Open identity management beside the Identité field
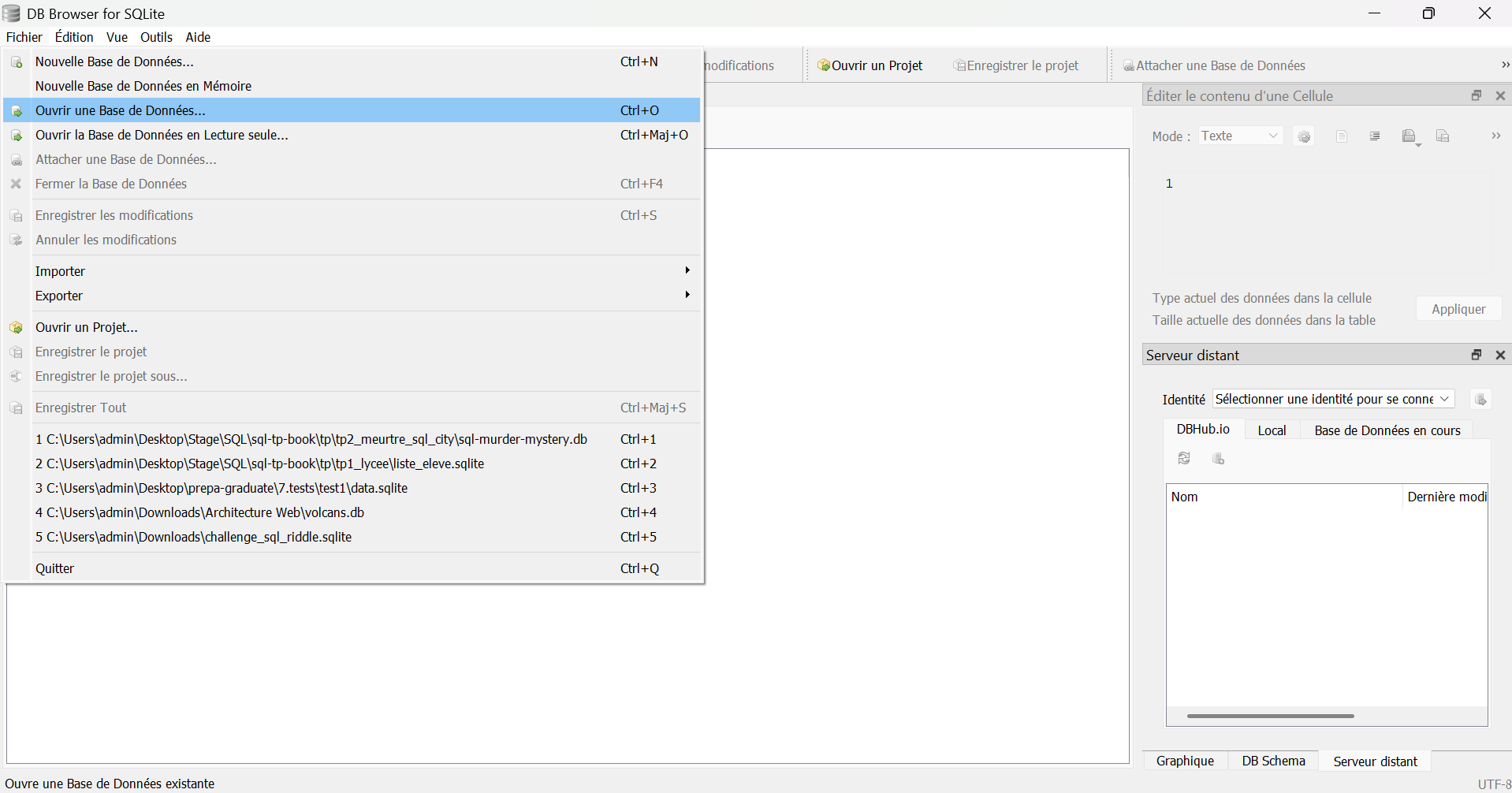Viewport: 1512px width, 793px height. click(1480, 400)
